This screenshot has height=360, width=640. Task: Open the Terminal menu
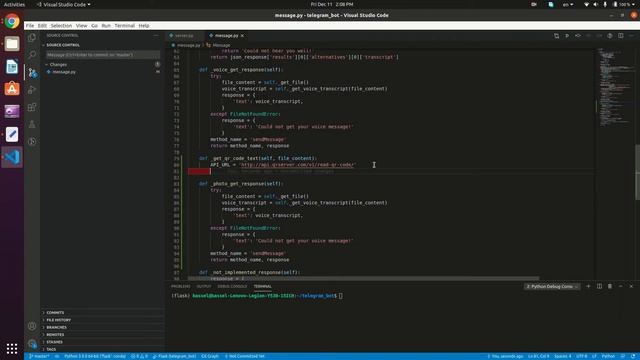pyautogui.click(x=124, y=25)
